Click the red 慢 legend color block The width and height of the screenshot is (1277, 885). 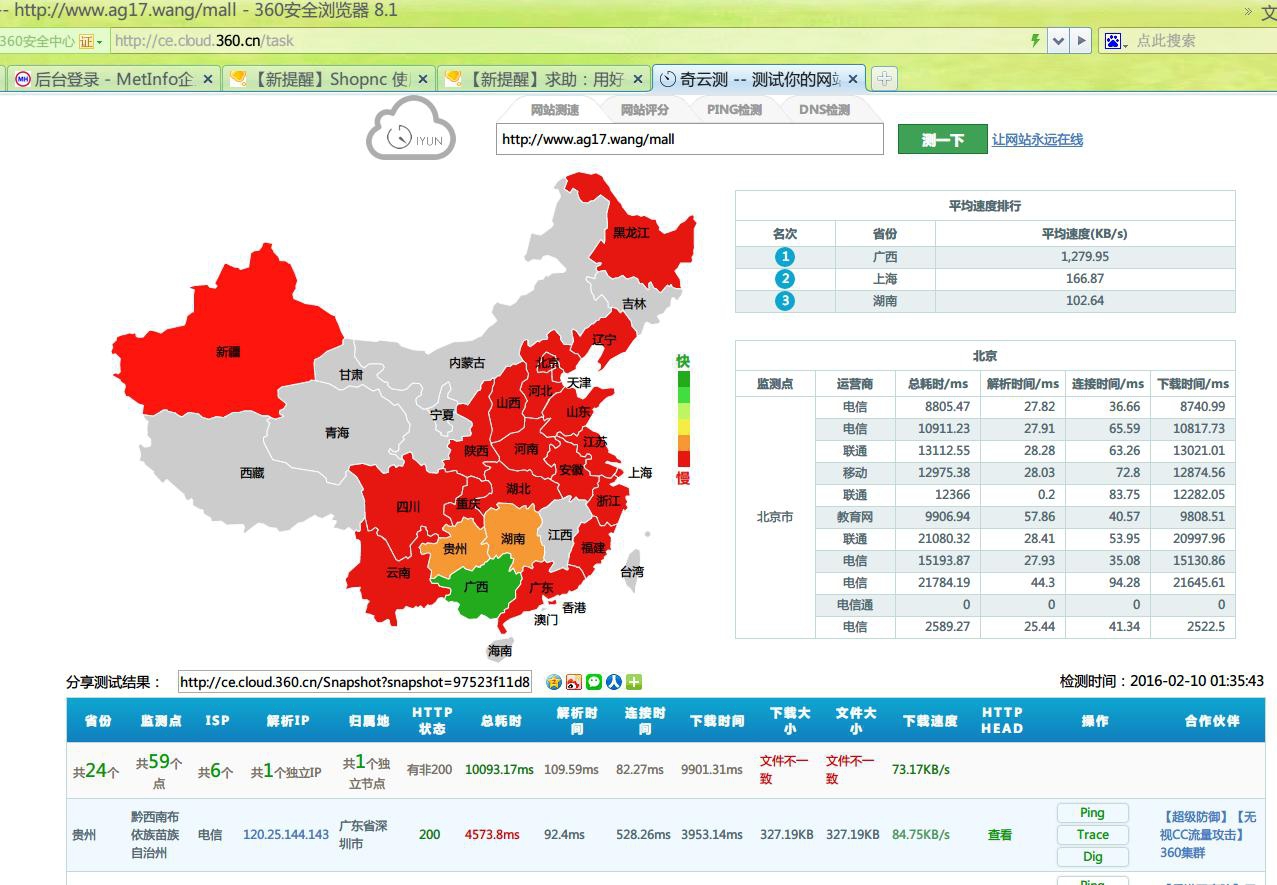(684, 459)
